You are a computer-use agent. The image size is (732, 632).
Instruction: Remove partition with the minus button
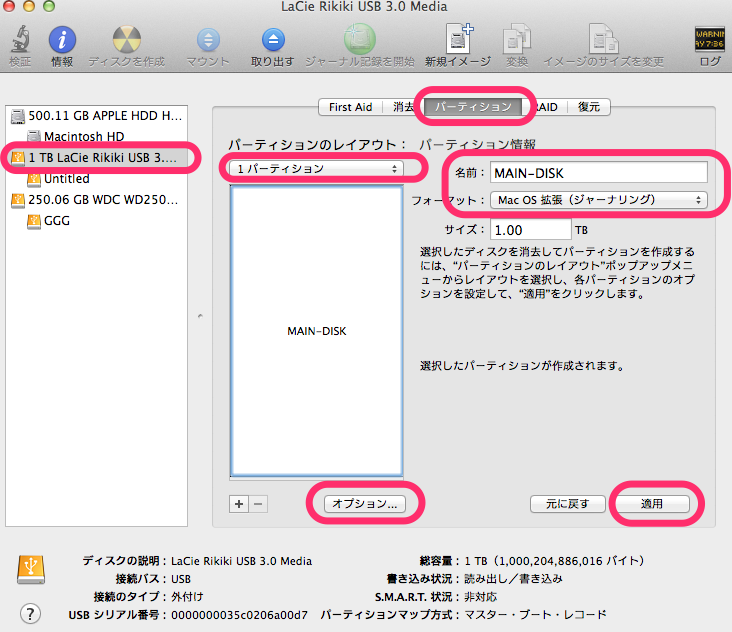(x=258, y=504)
